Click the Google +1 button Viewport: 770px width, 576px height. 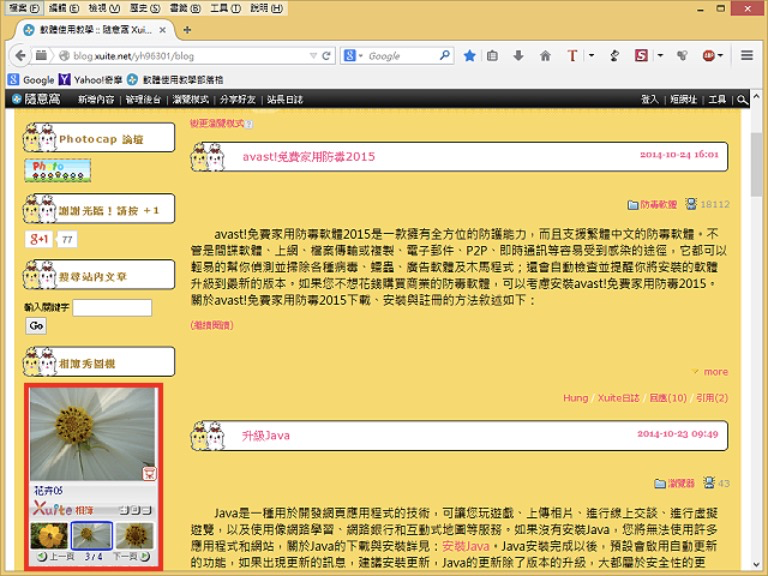(39, 239)
